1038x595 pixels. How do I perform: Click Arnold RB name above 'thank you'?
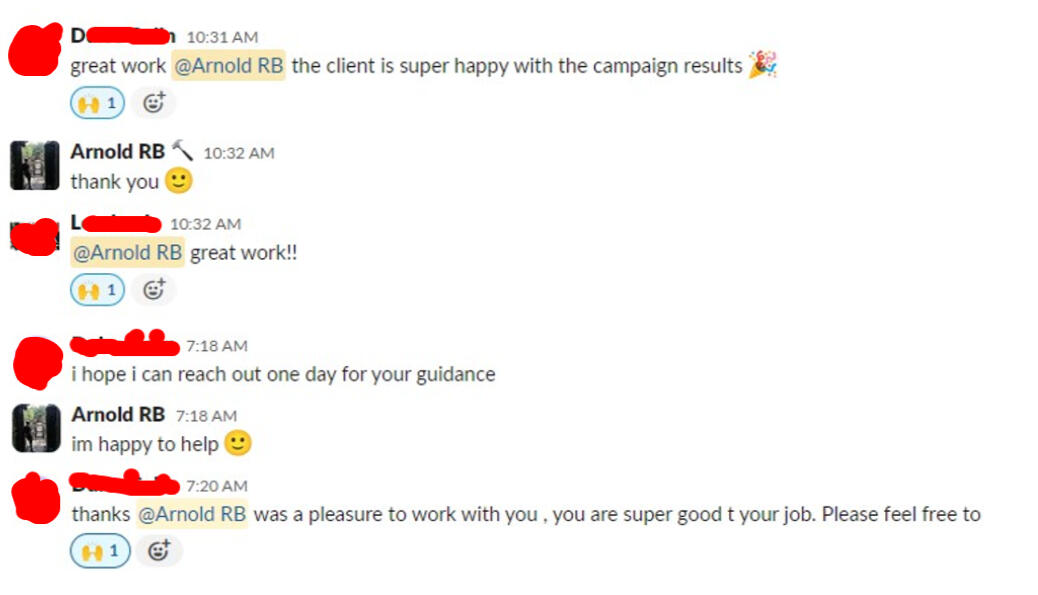pos(118,152)
